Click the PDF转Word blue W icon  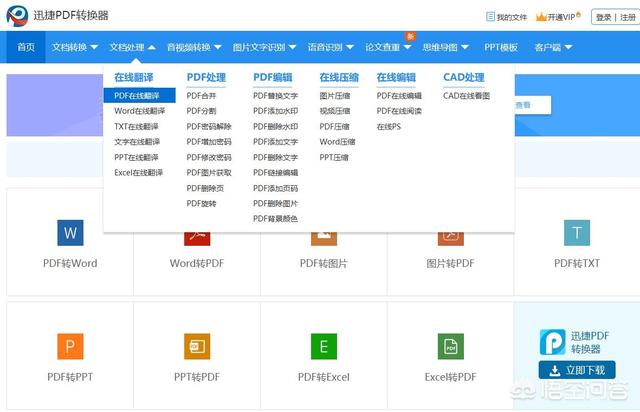pos(70,233)
